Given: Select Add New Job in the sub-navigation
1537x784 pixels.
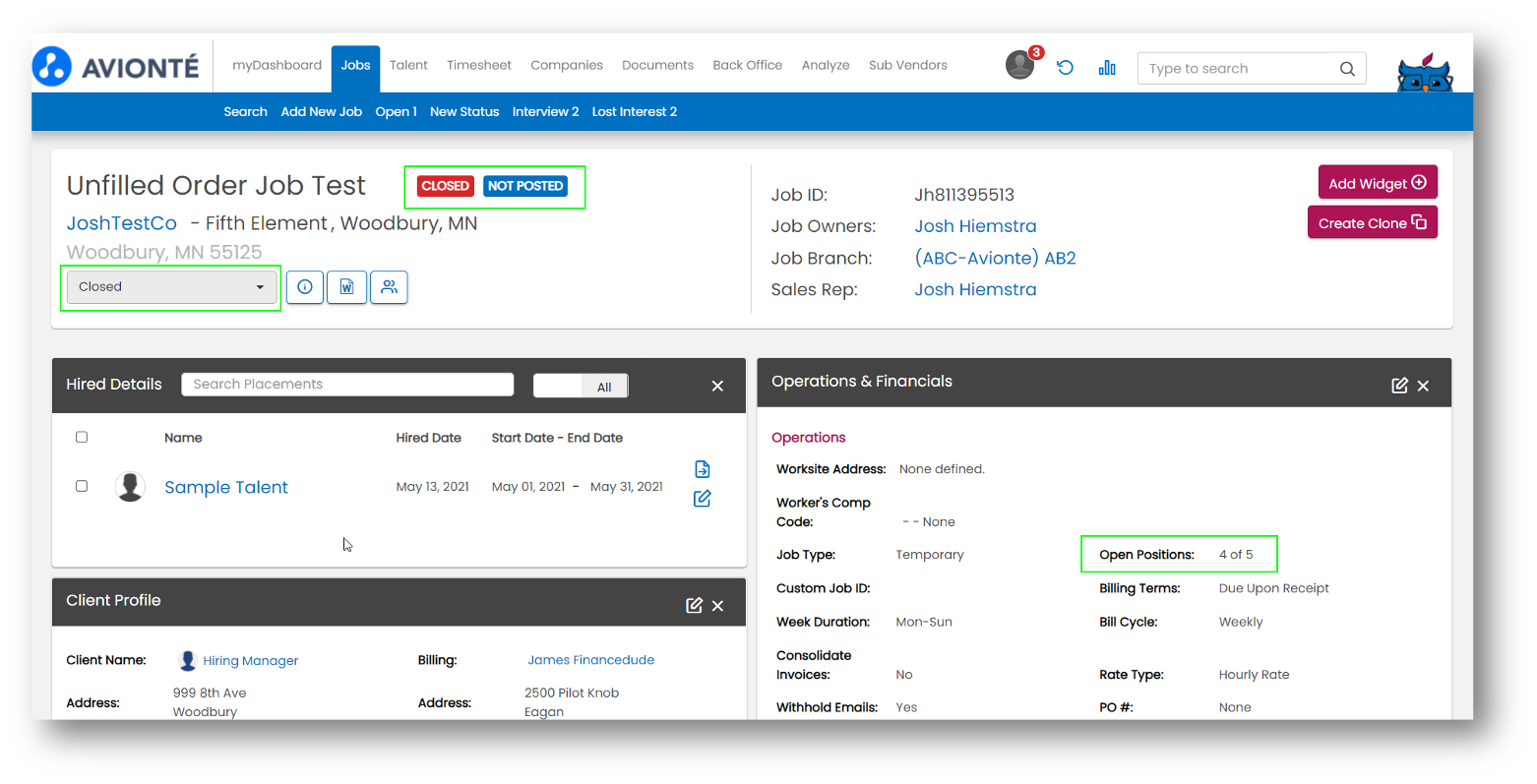Looking at the screenshot, I should pyautogui.click(x=321, y=111).
